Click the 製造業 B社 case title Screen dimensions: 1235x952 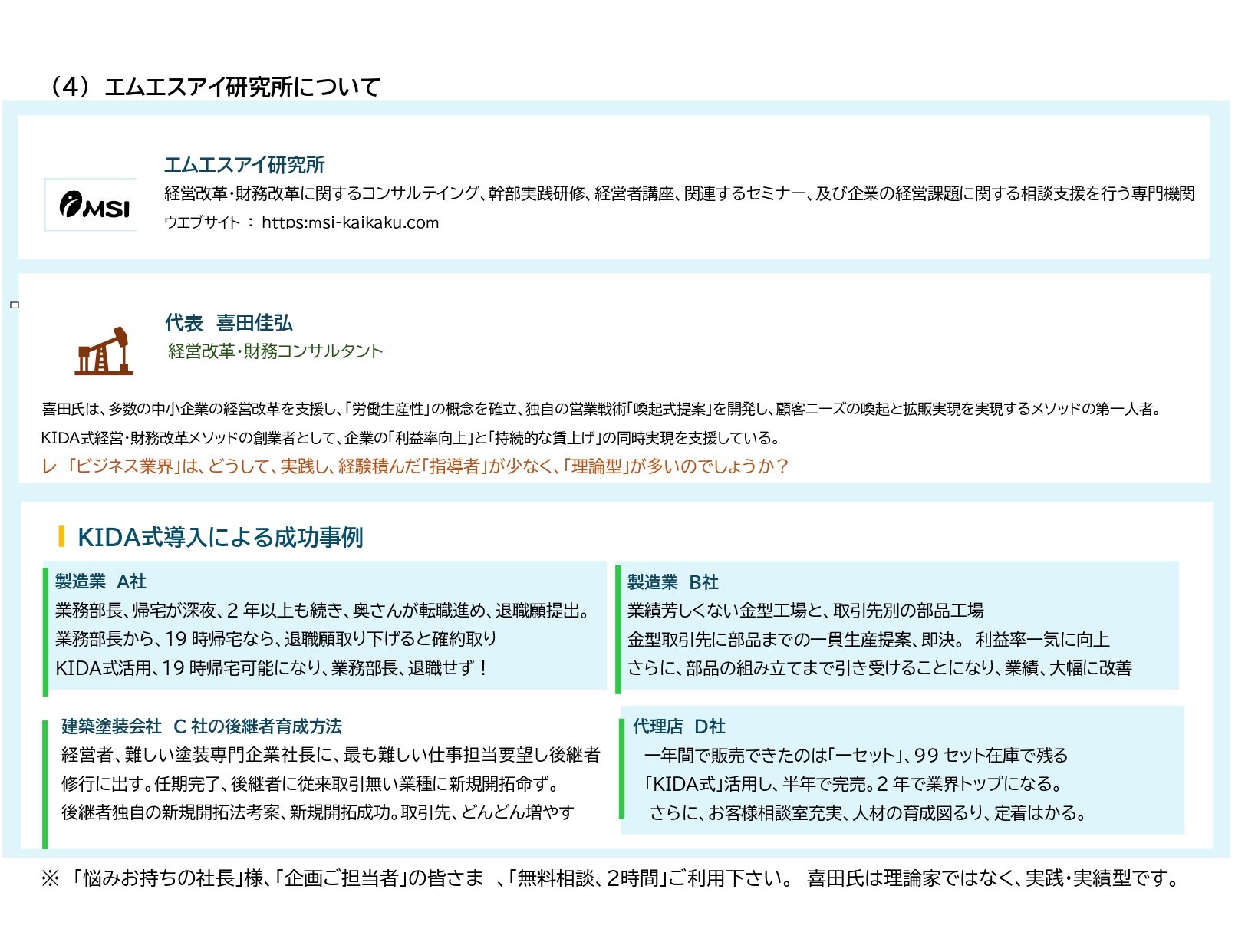click(673, 582)
